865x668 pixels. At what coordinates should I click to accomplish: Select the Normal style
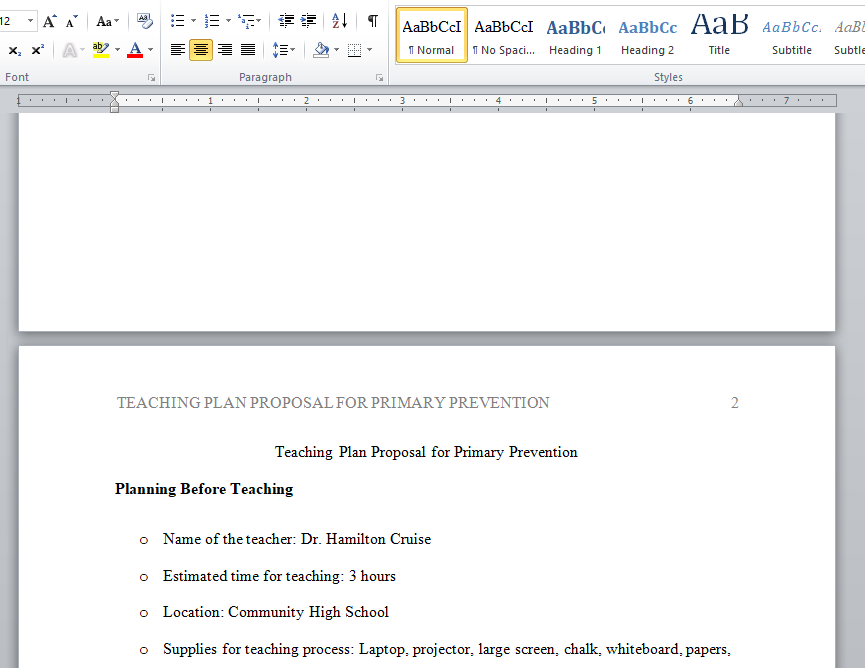432,35
